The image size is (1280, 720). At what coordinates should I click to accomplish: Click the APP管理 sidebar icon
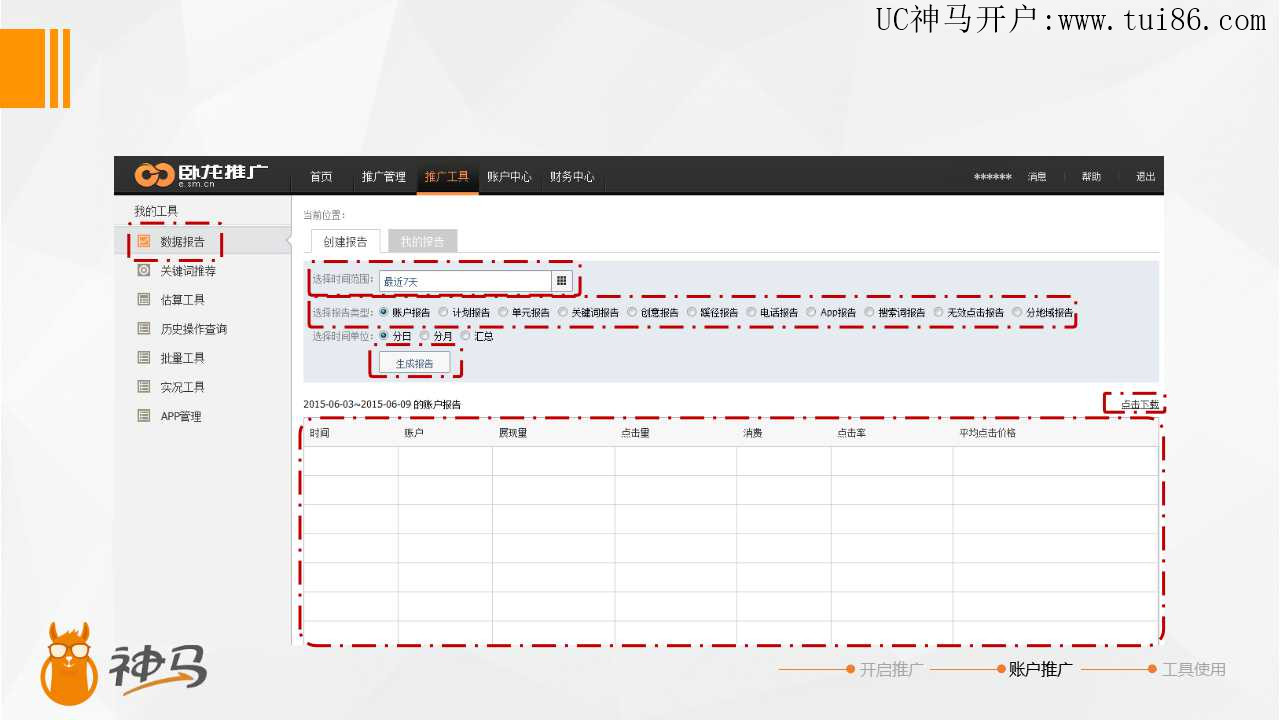[x=144, y=416]
